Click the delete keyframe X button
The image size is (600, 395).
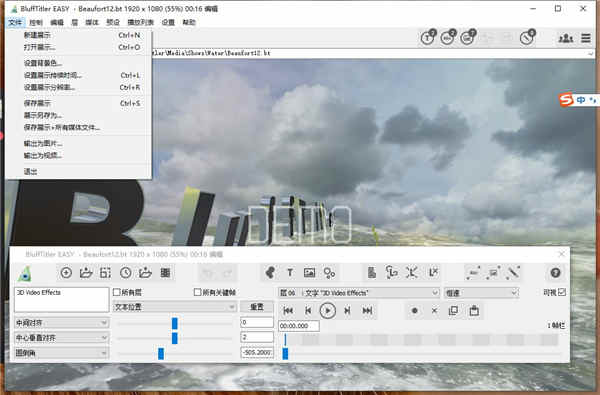click(x=434, y=311)
